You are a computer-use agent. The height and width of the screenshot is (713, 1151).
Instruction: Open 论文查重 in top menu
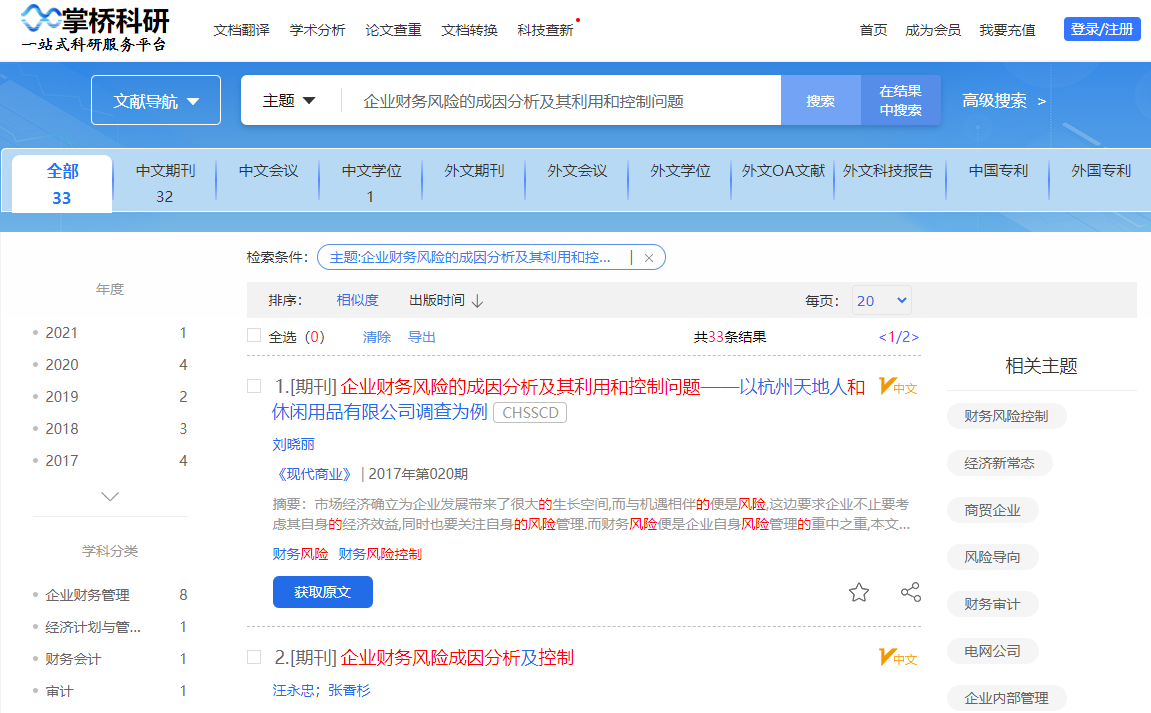point(393,30)
